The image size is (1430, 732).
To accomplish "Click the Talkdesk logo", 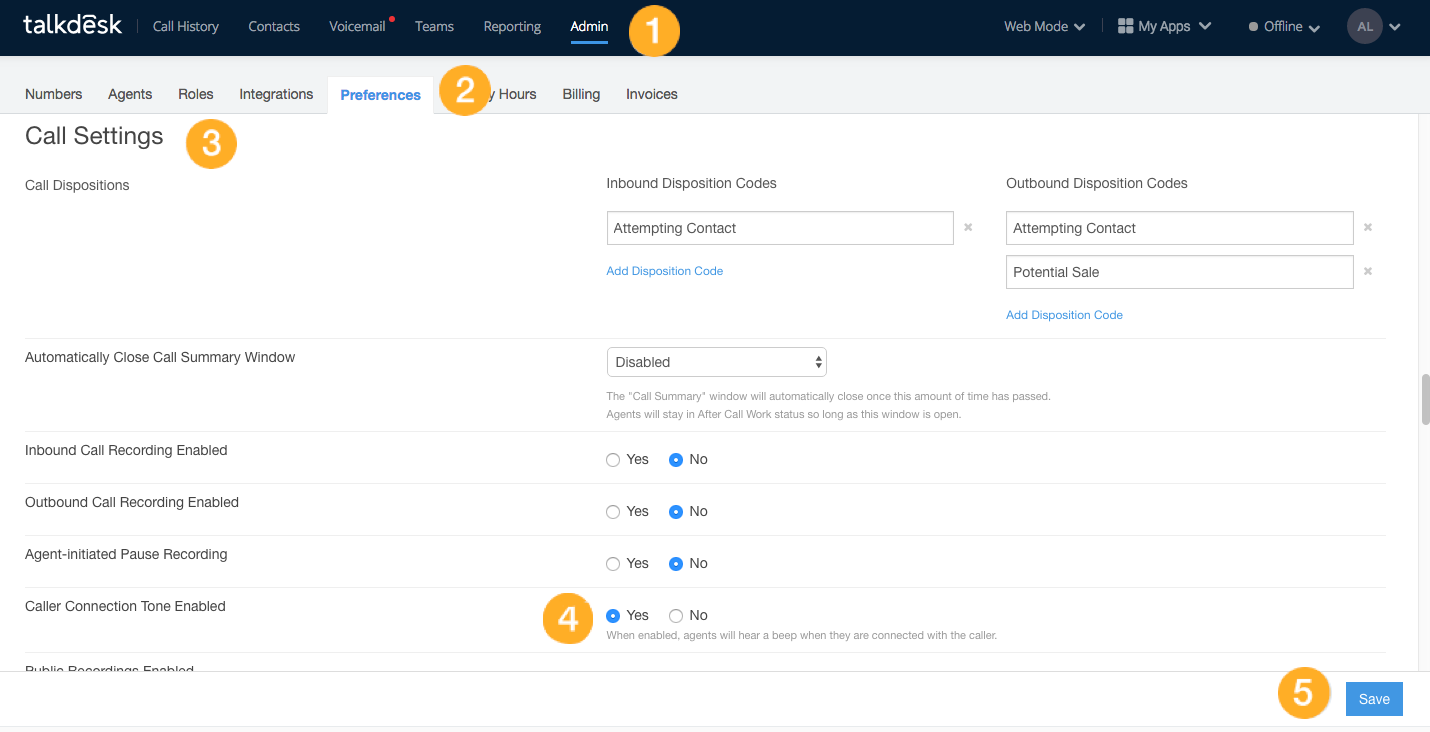I will 72,25.
